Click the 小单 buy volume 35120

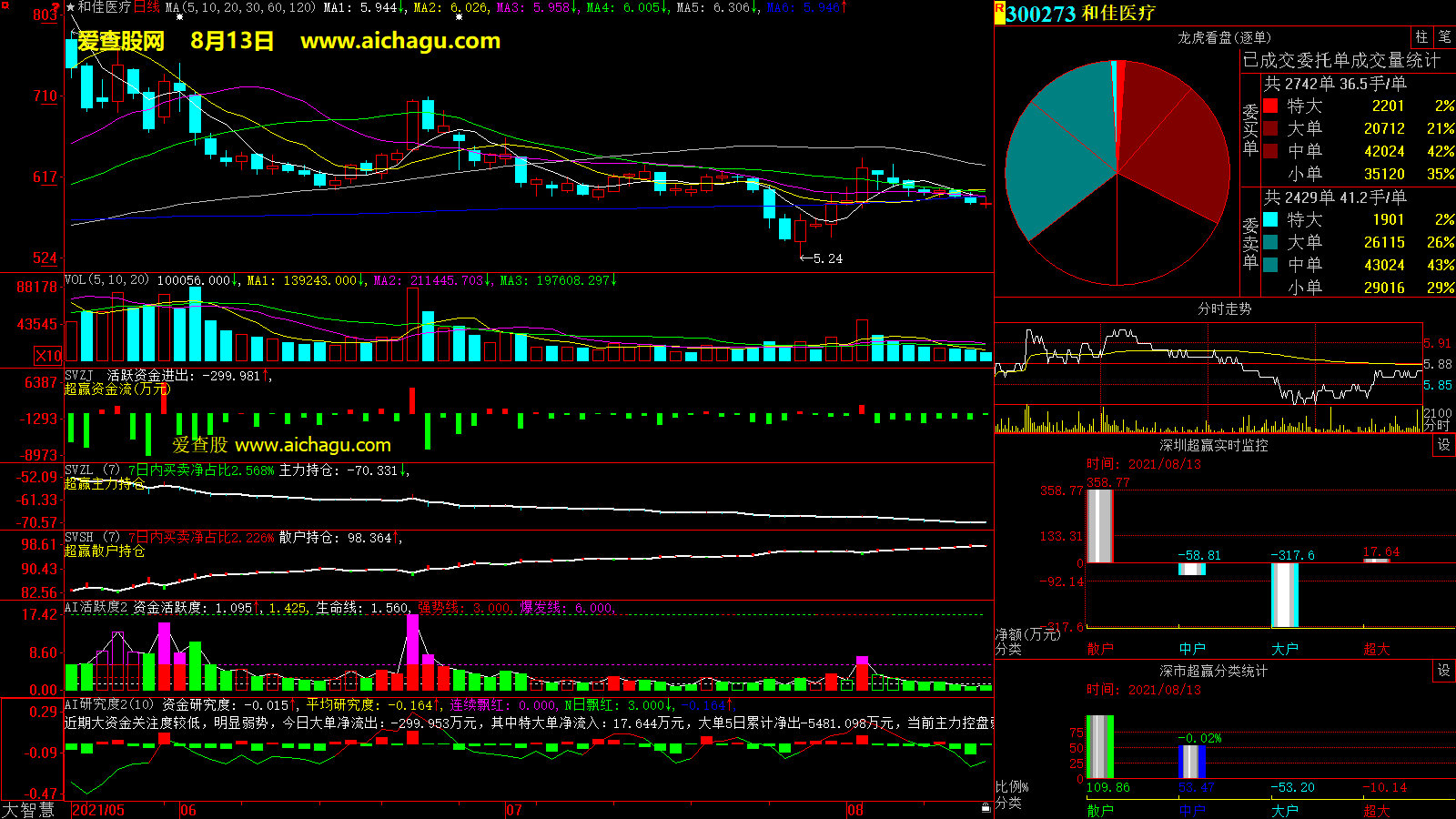[1384, 174]
